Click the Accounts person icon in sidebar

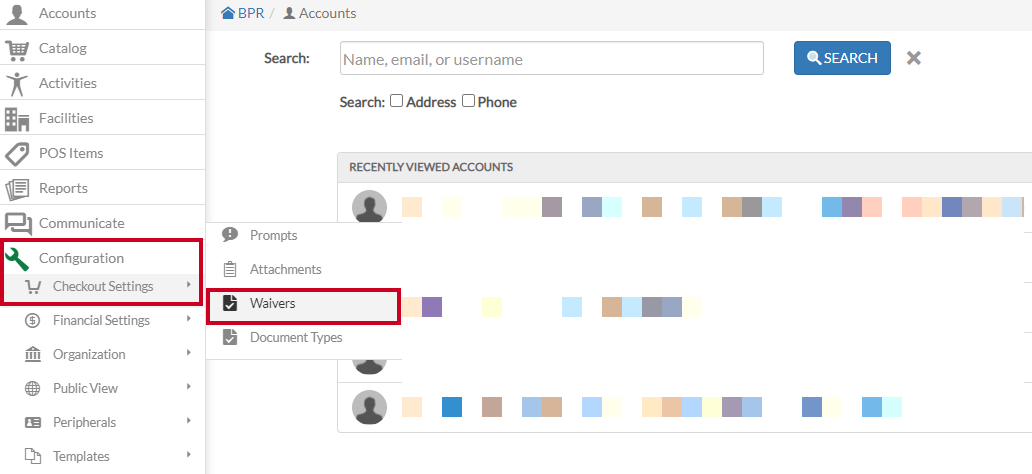[x=17, y=13]
